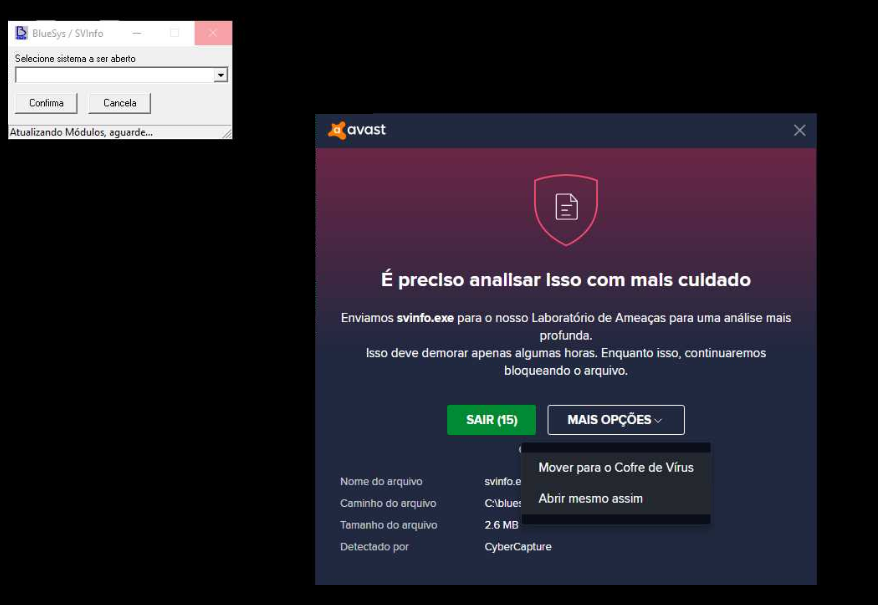Click the CyberCapture detection value
The height and width of the screenshot is (605, 879).
(517, 547)
